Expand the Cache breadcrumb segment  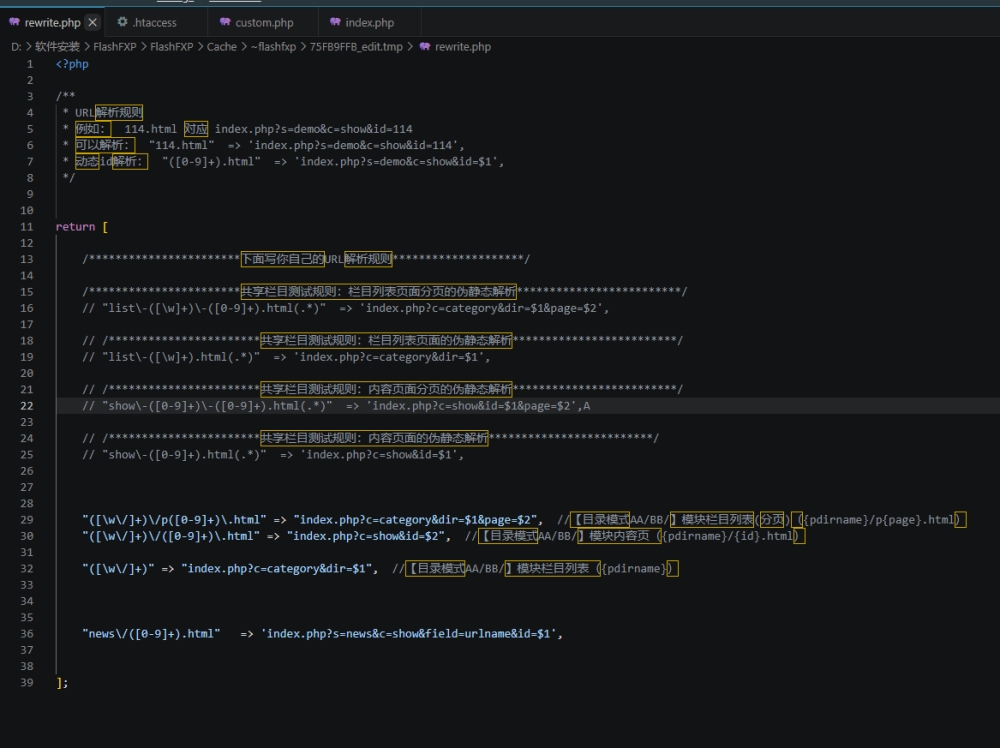221,47
